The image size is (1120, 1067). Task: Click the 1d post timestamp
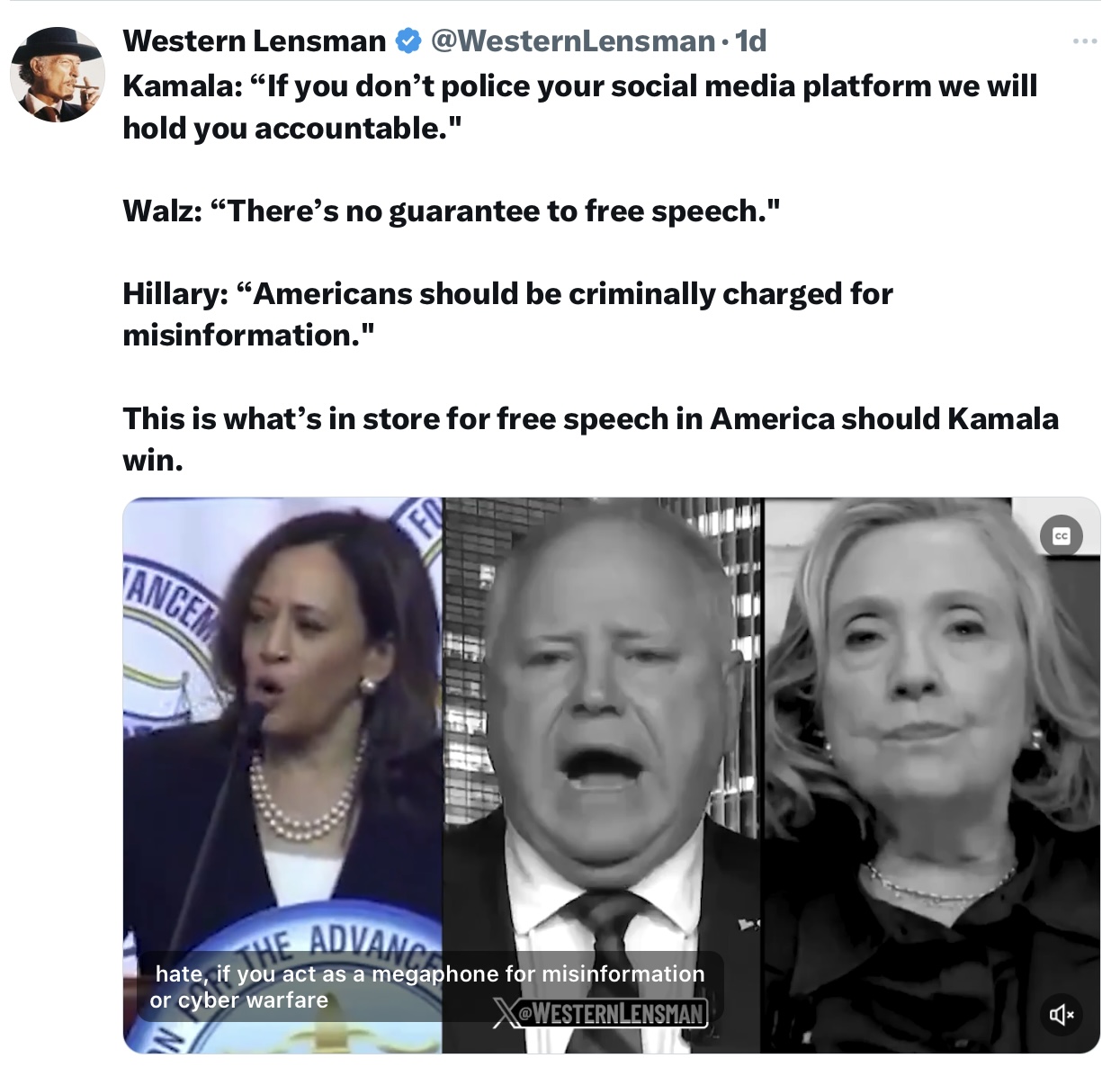pos(750,40)
